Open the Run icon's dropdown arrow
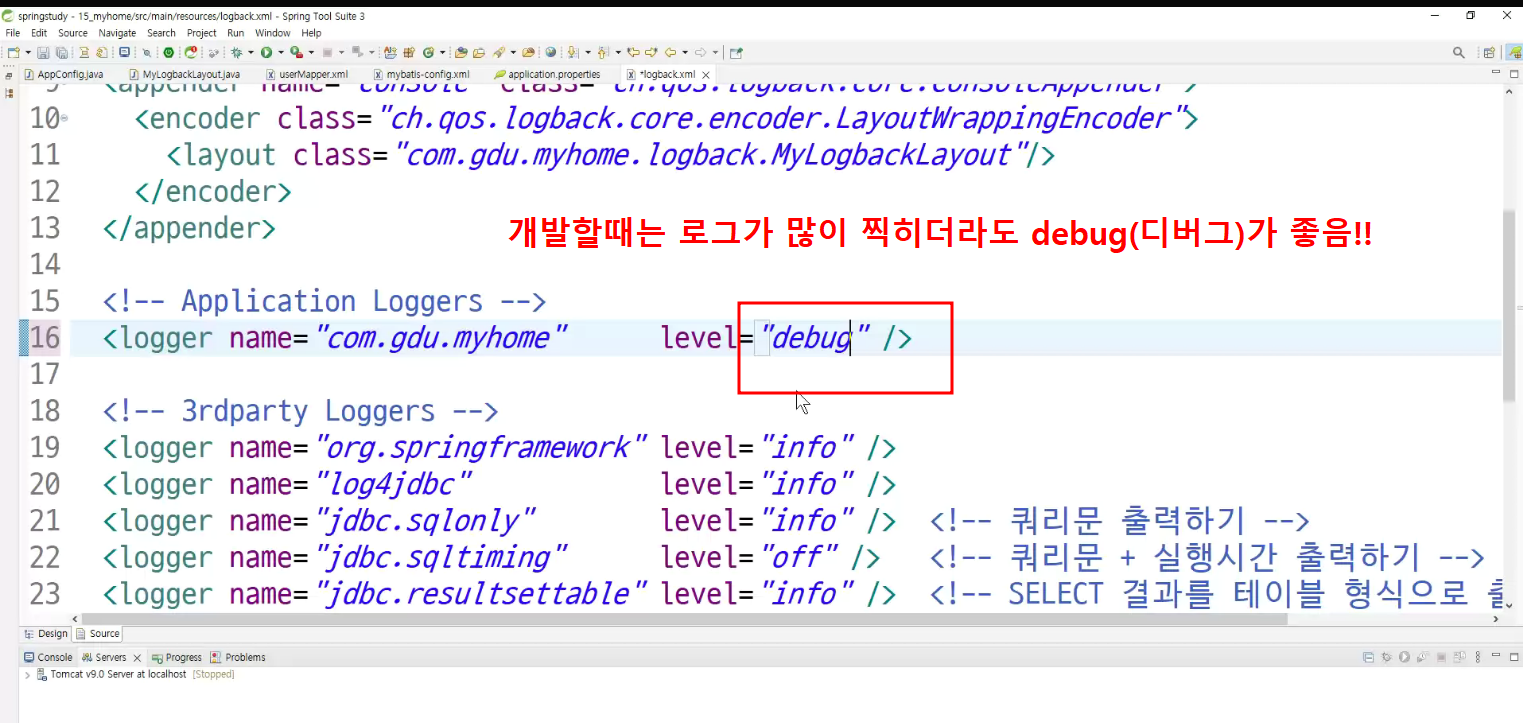The height and width of the screenshot is (723, 1523). (281, 52)
